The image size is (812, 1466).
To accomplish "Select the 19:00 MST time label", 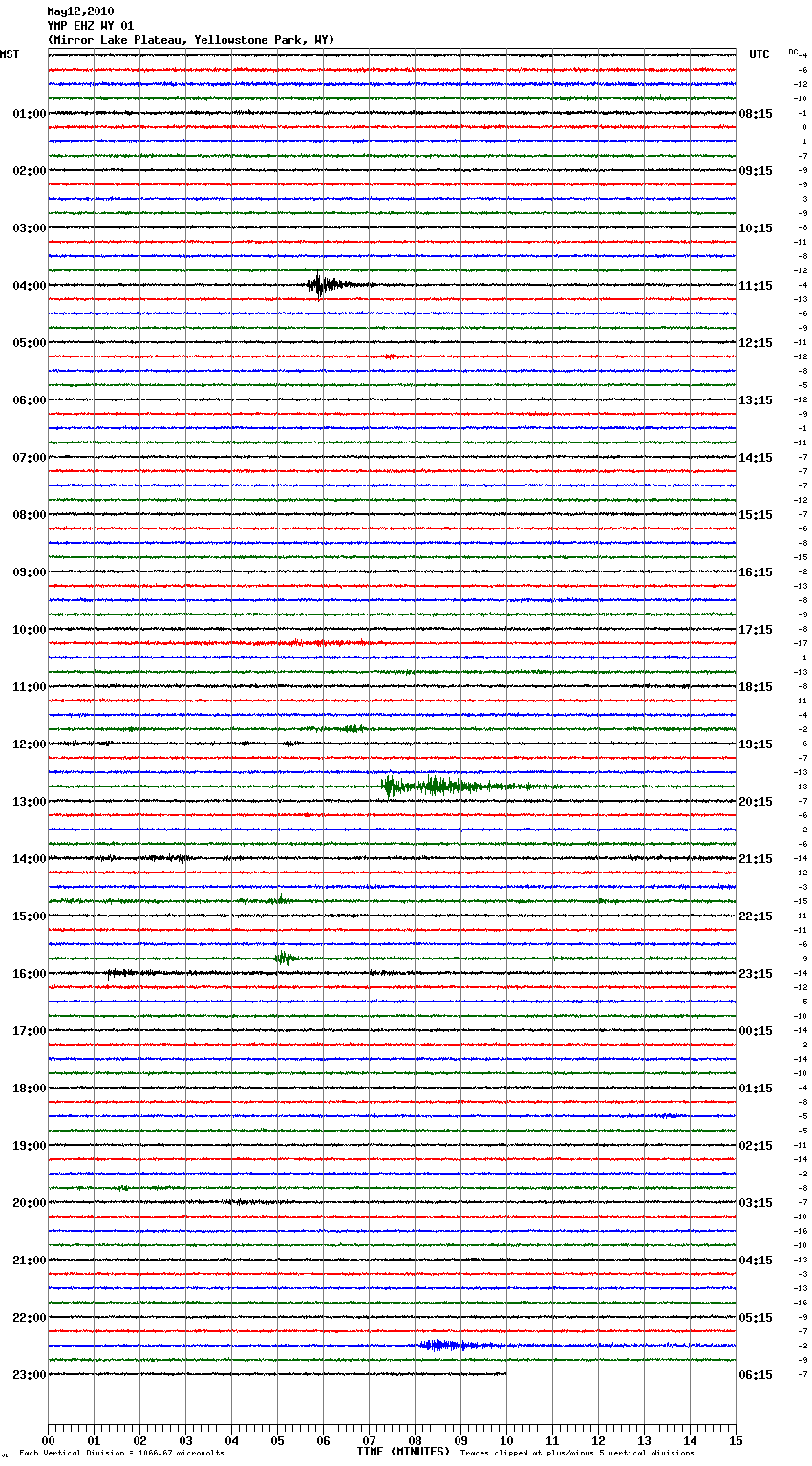I will [29, 1146].
